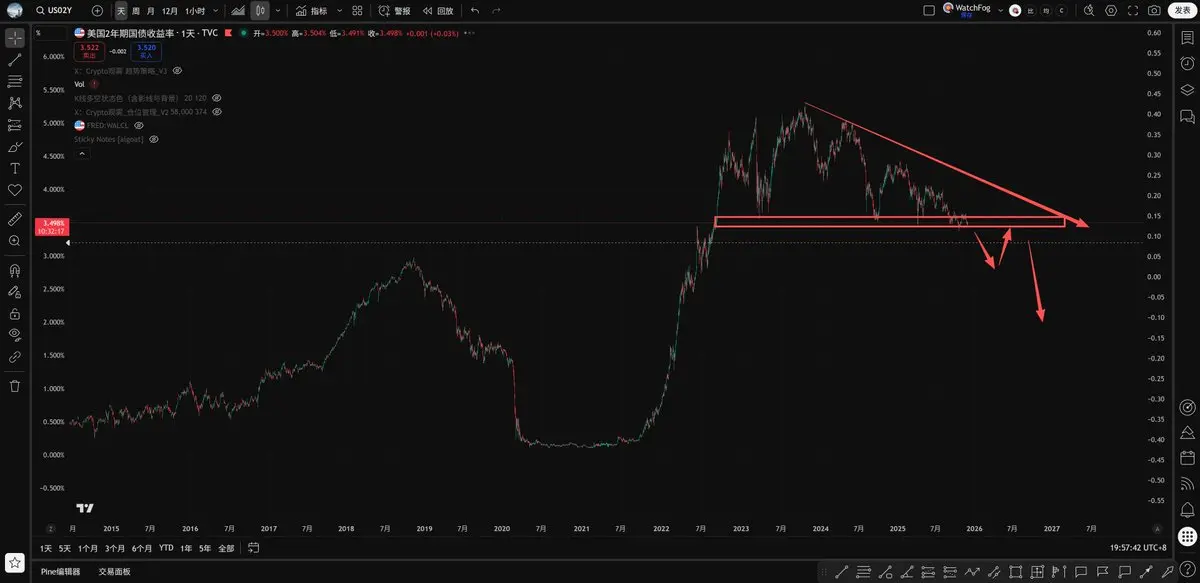Open the forecasting and measurement tools
1200x583 pixels.
(x=15, y=125)
